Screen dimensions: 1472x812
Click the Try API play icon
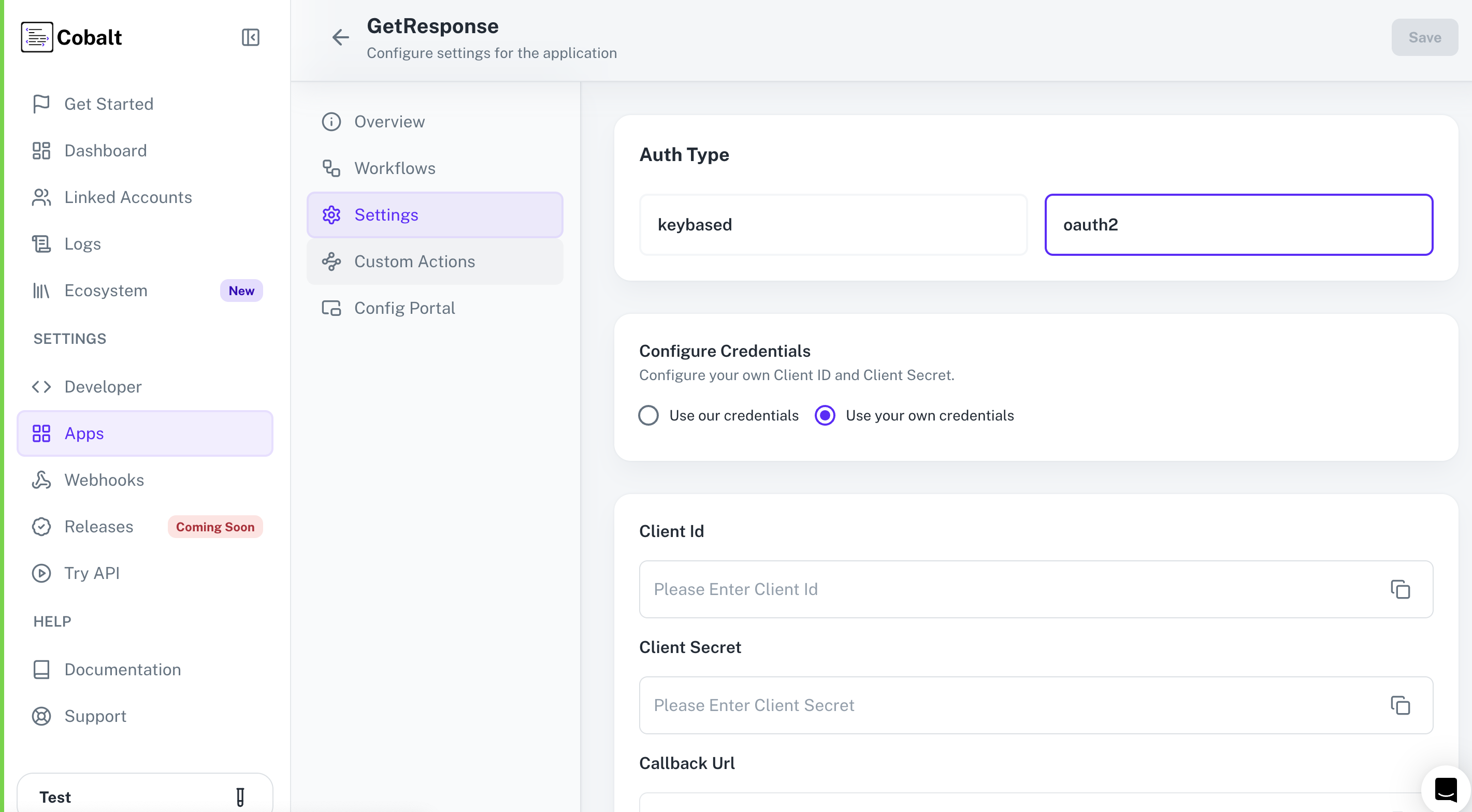click(x=40, y=573)
